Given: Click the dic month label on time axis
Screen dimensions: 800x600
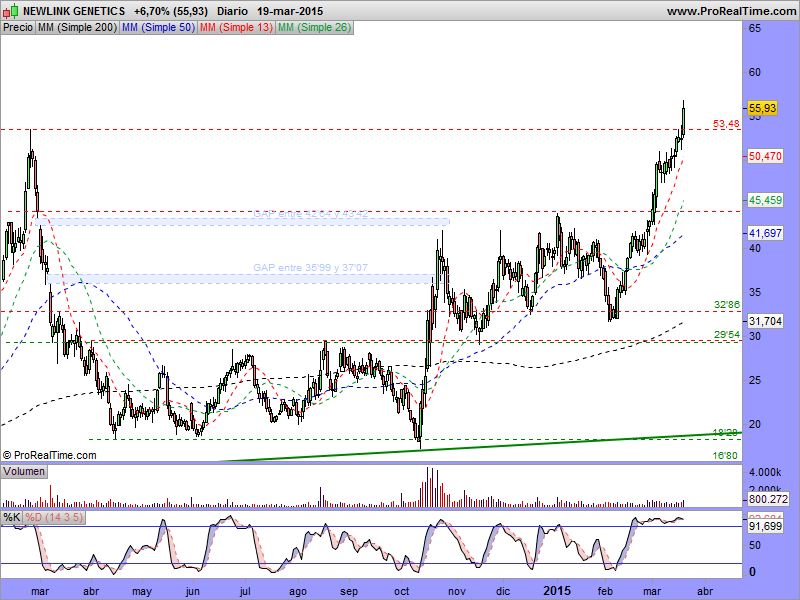Looking at the screenshot, I should click(503, 591).
